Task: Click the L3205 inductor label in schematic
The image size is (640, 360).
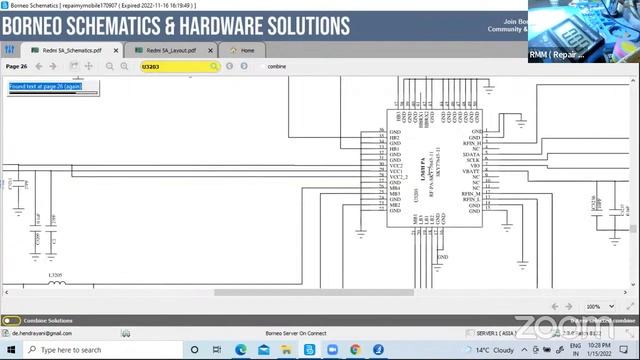Action: coord(55,276)
